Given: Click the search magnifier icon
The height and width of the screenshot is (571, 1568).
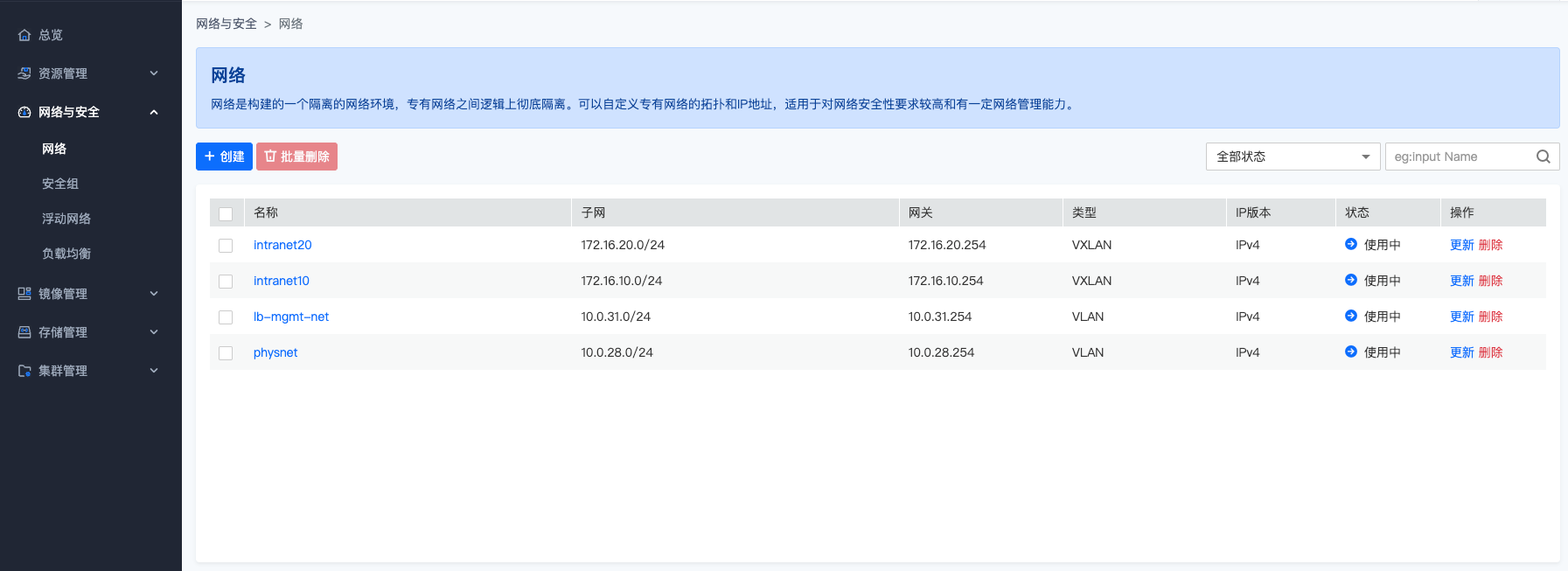Looking at the screenshot, I should pyautogui.click(x=1543, y=157).
